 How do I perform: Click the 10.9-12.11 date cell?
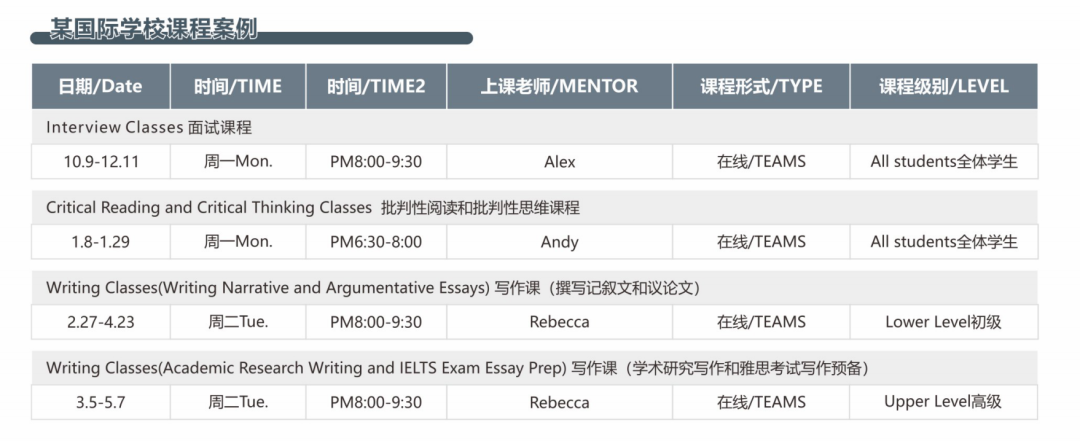[x=101, y=162]
